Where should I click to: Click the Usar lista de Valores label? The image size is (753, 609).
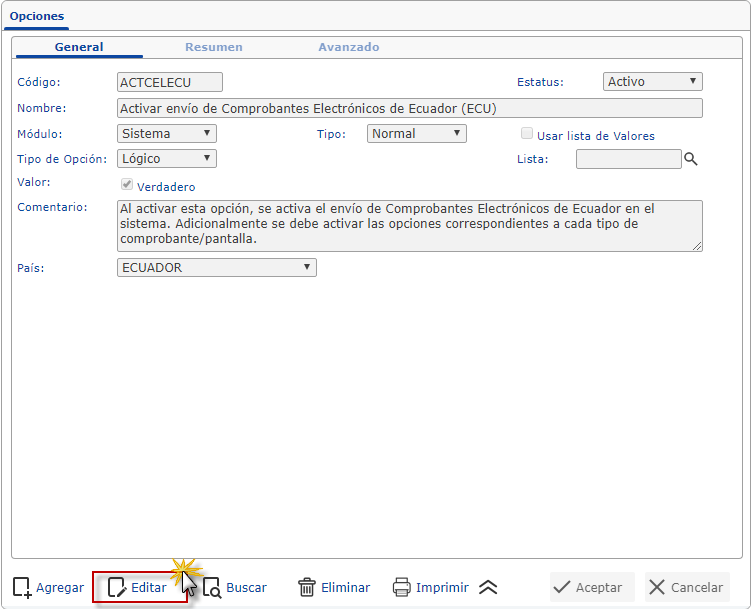pyautogui.click(x=595, y=136)
